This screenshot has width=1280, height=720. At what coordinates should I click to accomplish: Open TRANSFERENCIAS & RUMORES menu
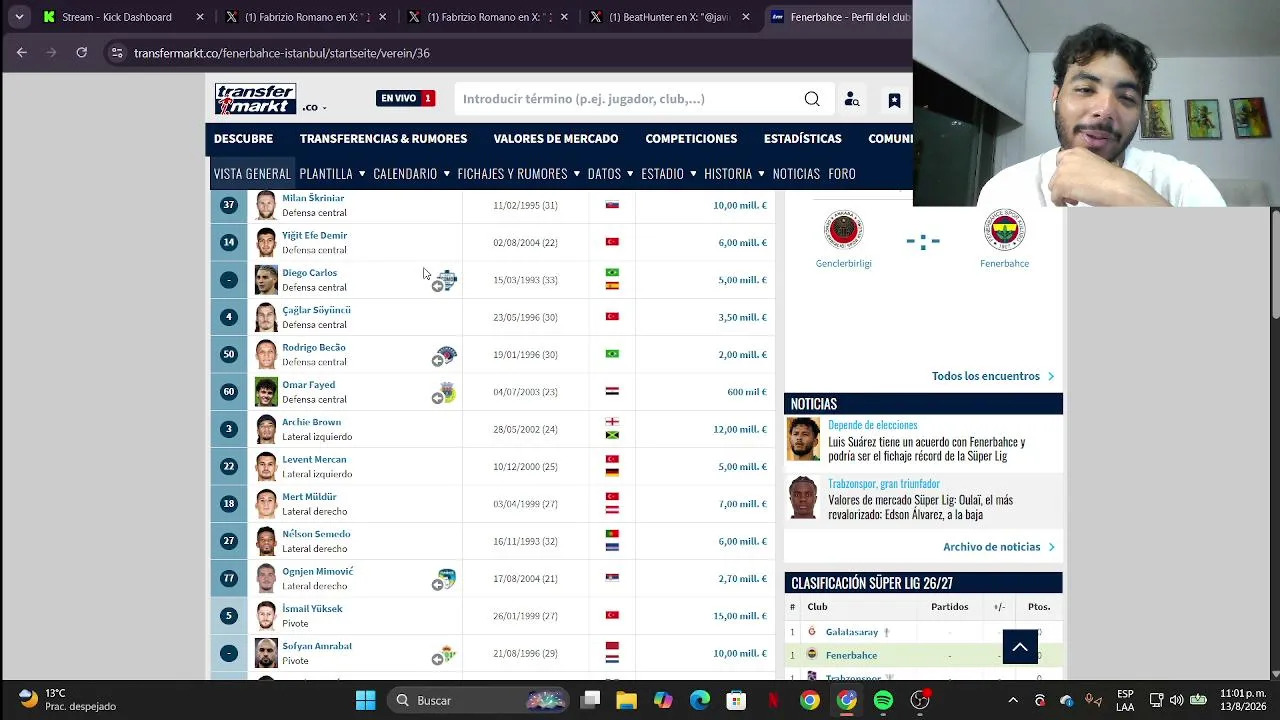tap(383, 139)
